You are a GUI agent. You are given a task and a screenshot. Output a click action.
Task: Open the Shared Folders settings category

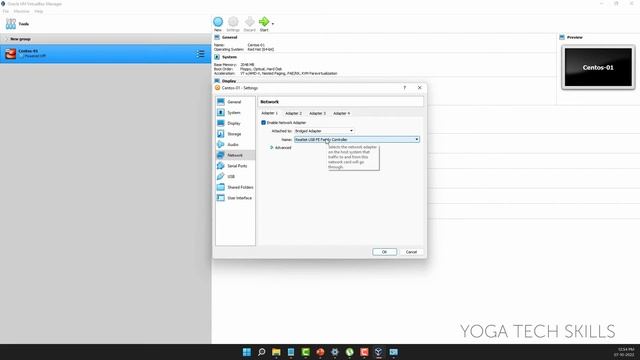point(235,187)
